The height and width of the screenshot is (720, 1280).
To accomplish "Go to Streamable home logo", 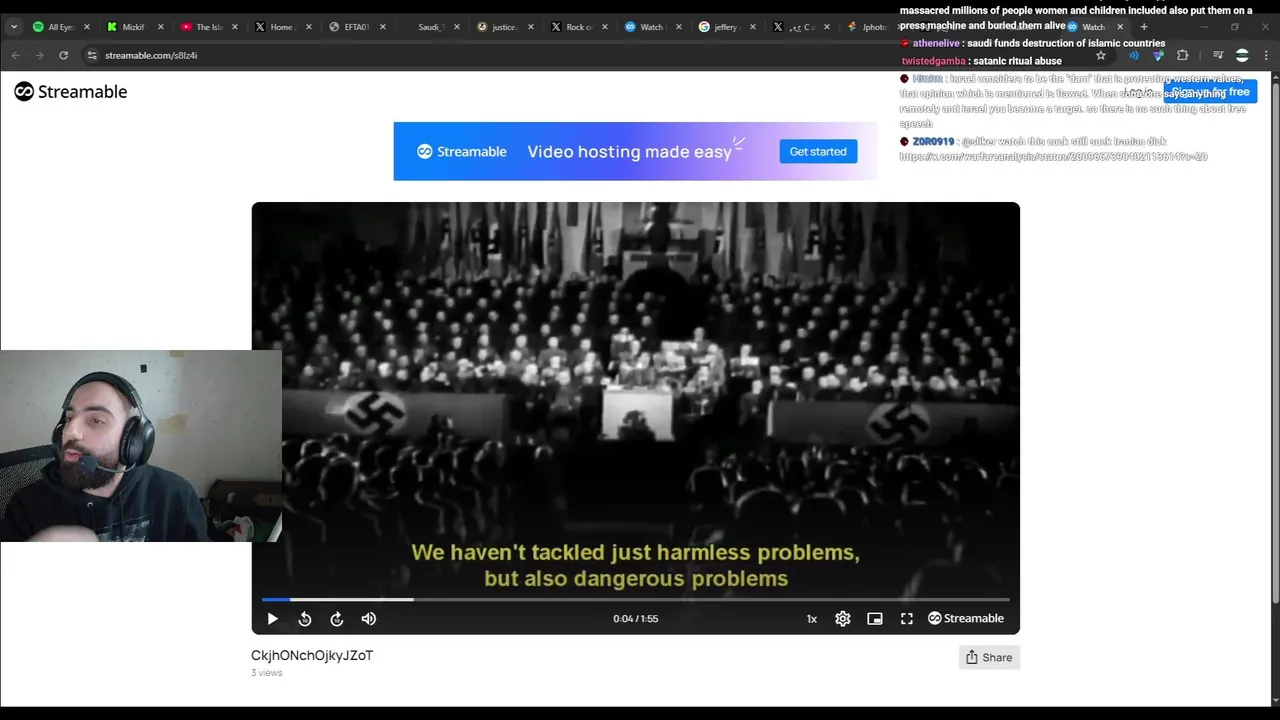I will click(x=71, y=92).
